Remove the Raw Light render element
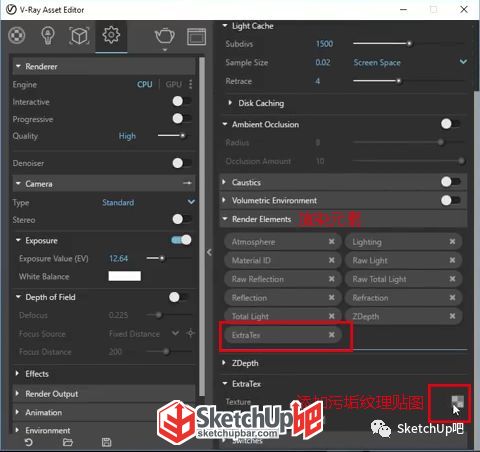Image resolution: width=480 pixels, height=452 pixels. [452, 260]
